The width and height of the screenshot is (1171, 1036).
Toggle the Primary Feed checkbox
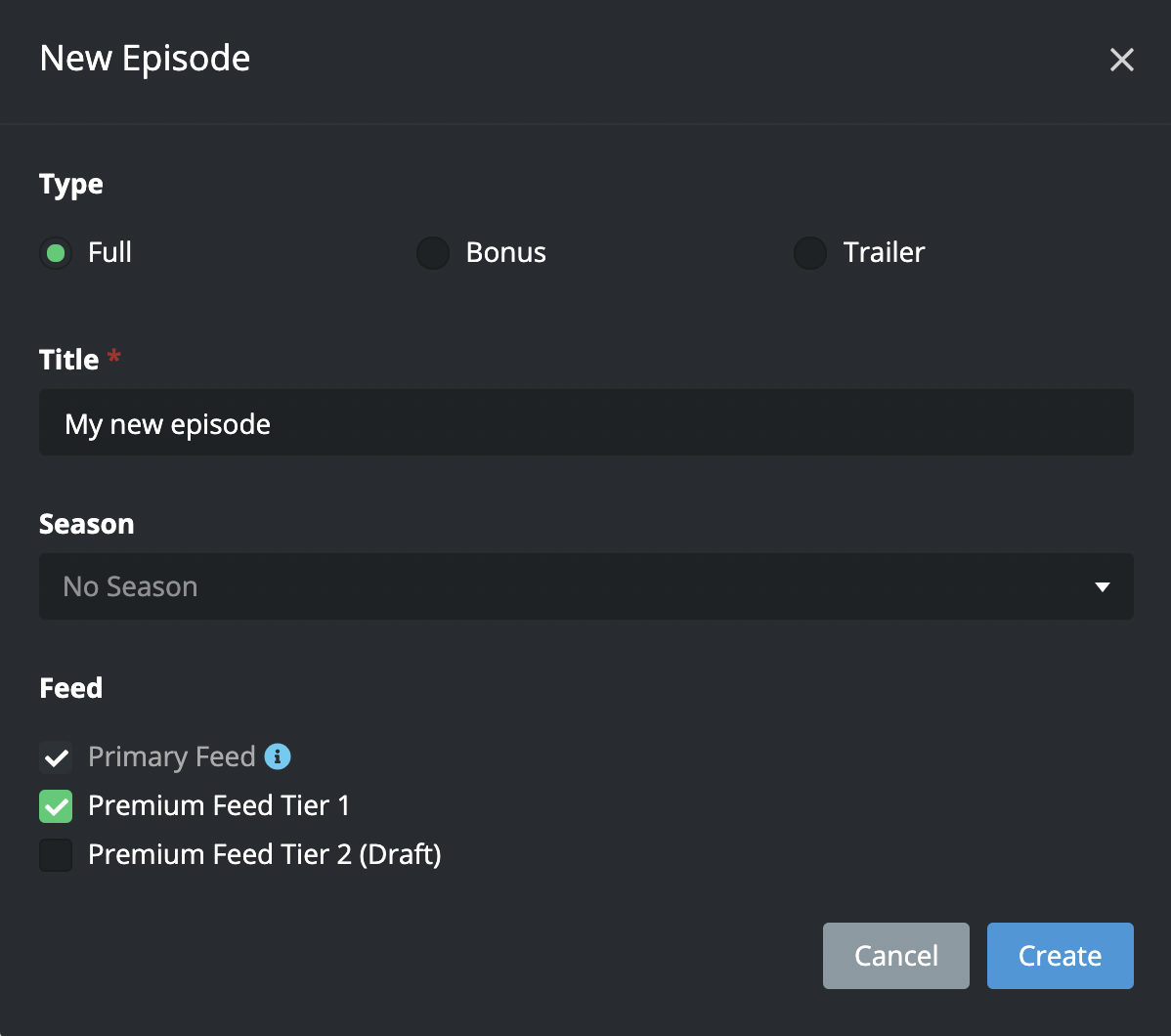56,757
